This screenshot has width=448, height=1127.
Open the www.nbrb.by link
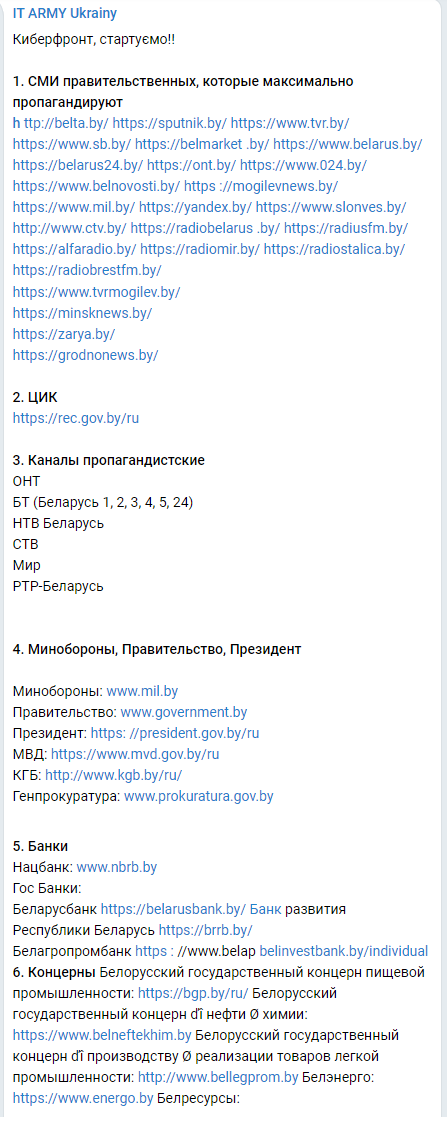(116, 867)
